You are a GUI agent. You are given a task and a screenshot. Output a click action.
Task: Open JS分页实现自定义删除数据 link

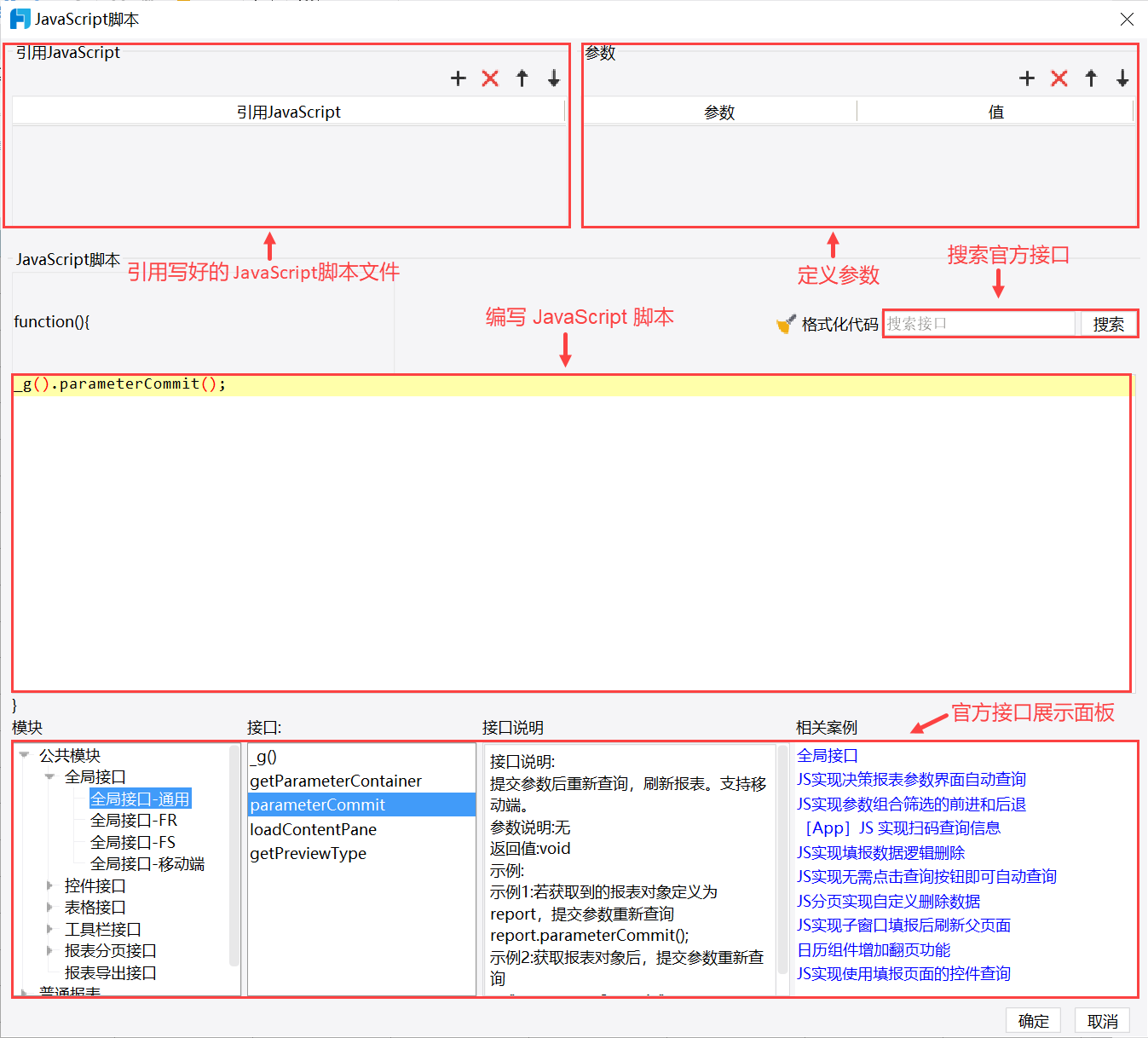tap(888, 901)
